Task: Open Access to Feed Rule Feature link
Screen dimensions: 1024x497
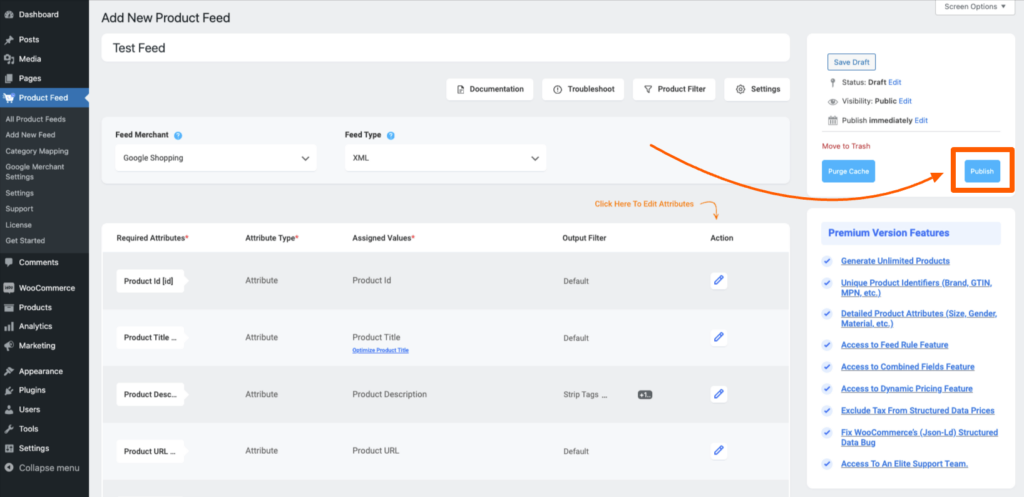Action: 894,345
